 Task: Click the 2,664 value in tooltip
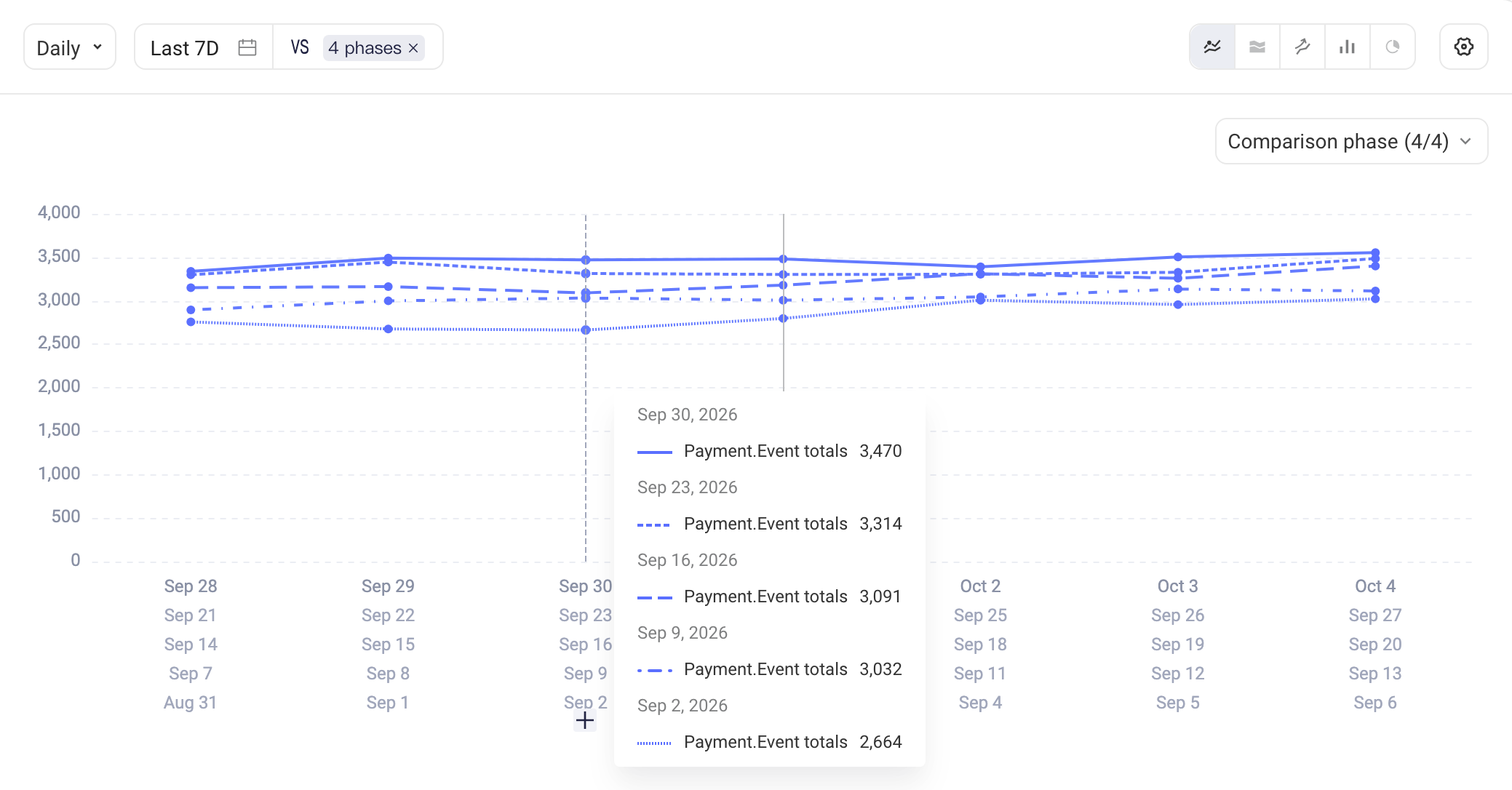click(x=880, y=742)
